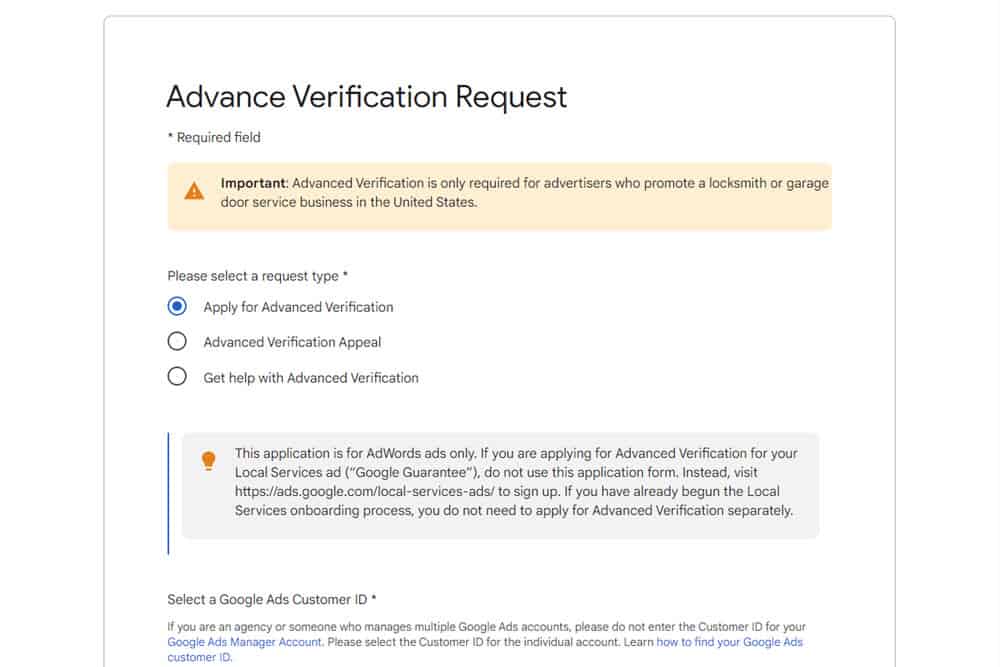Click the Select a Google Ads Customer ID label
Image resolution: width=1000 pixels, height=667 pixels.
click(272, 599)
